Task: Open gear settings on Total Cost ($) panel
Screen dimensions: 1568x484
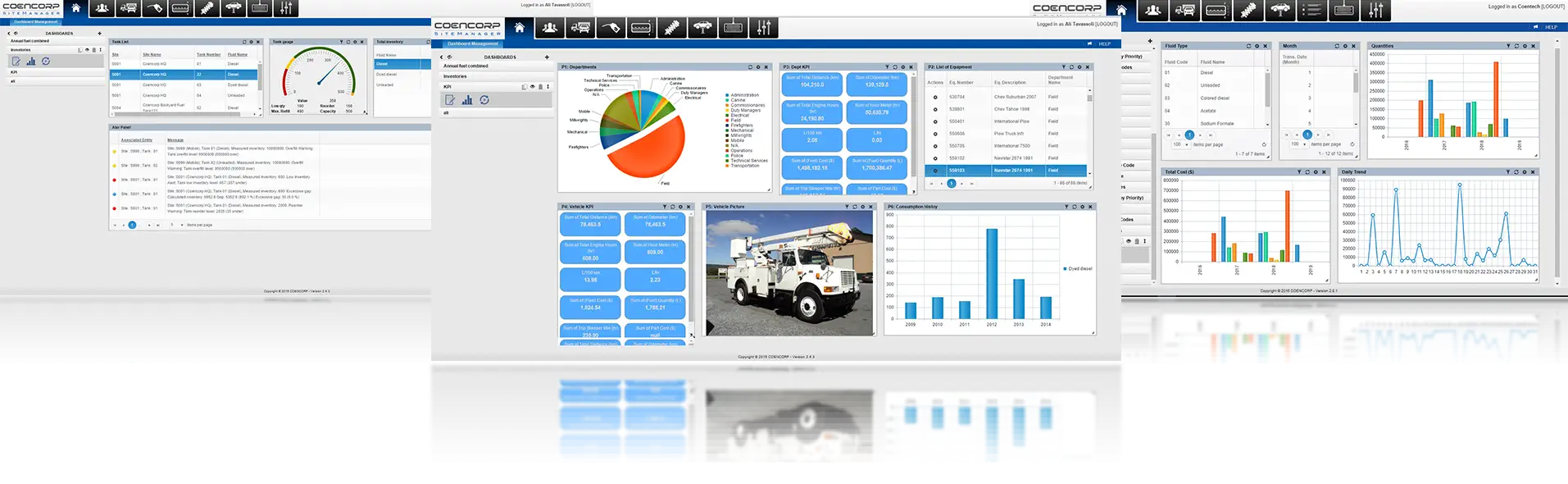Action: (1316, 172)
